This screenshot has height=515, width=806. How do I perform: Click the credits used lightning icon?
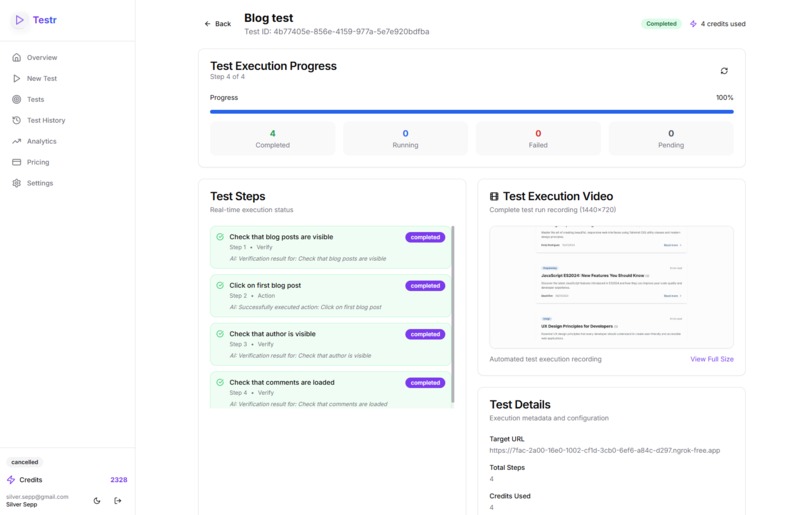point(693,24)
